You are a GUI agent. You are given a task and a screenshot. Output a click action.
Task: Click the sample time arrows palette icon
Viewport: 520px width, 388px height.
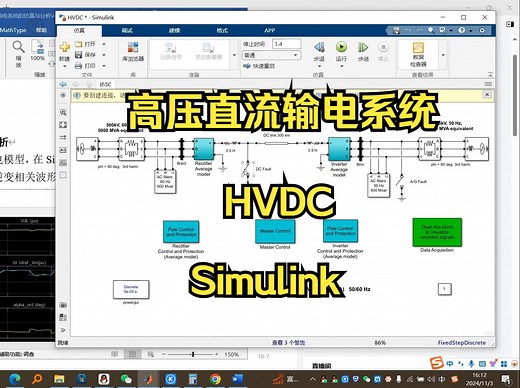[x=63, y=137]
